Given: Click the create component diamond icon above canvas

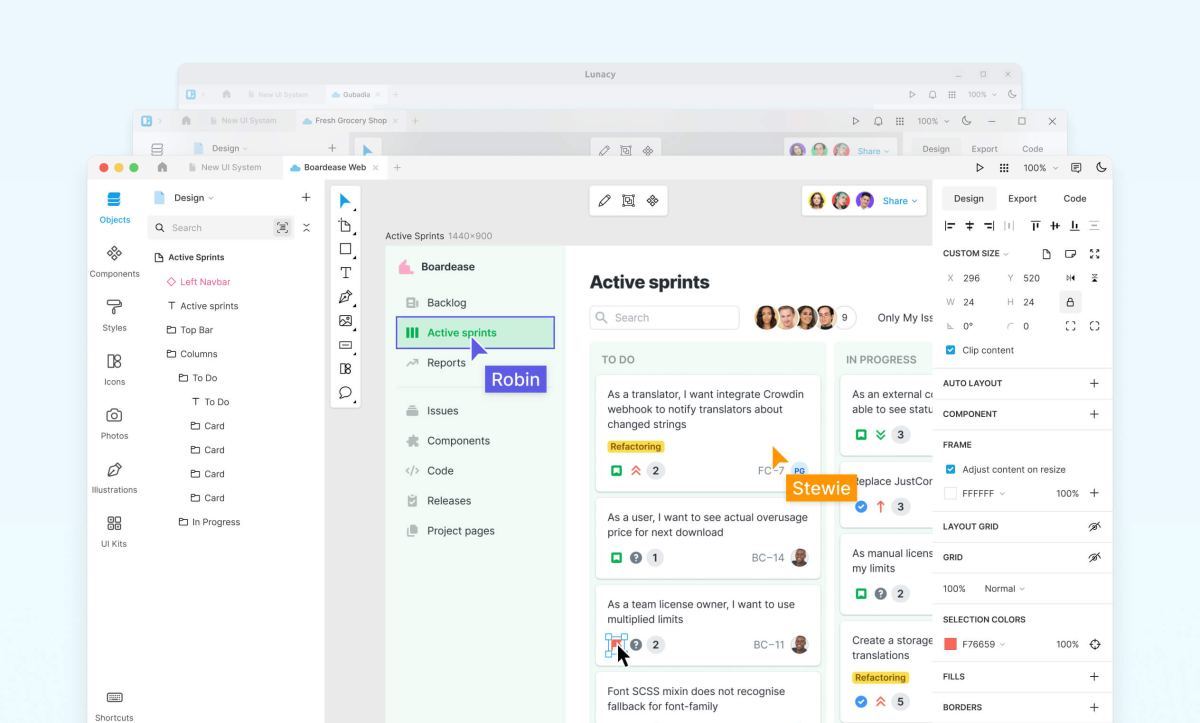Looking at the screenshot, I should [x=652, y=201].
